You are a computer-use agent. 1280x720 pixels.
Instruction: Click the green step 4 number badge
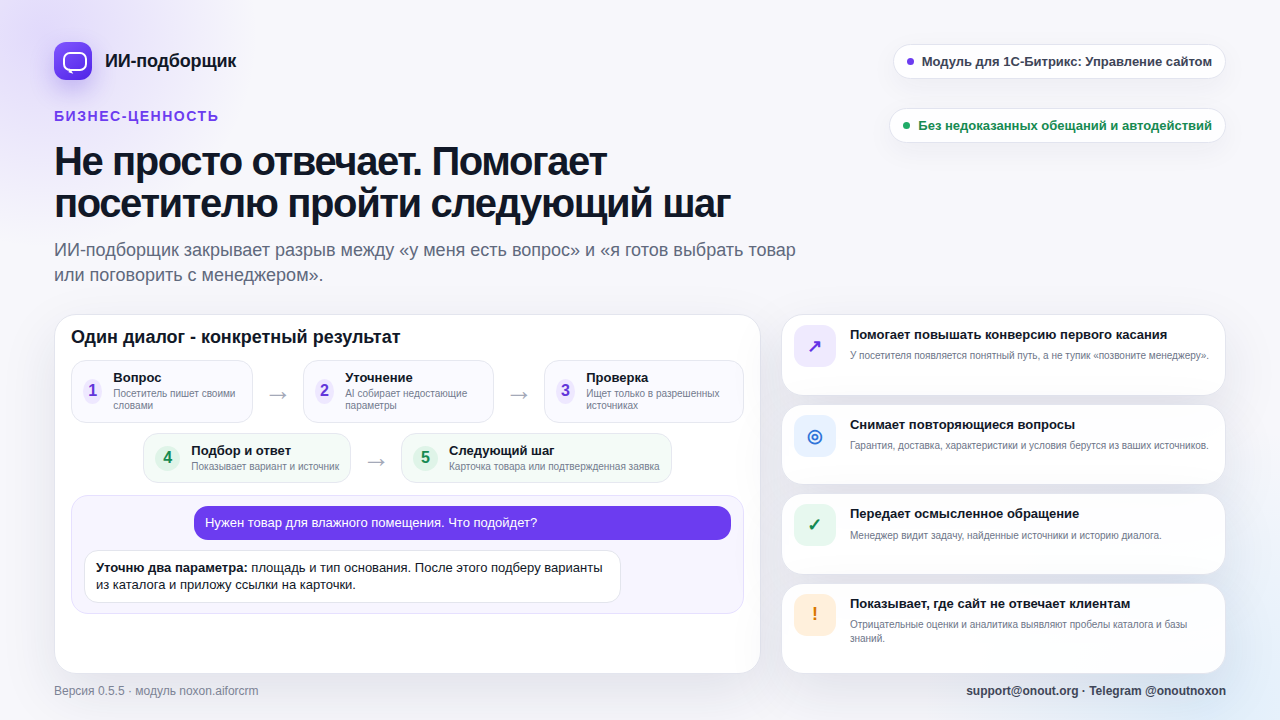(168, 458)
